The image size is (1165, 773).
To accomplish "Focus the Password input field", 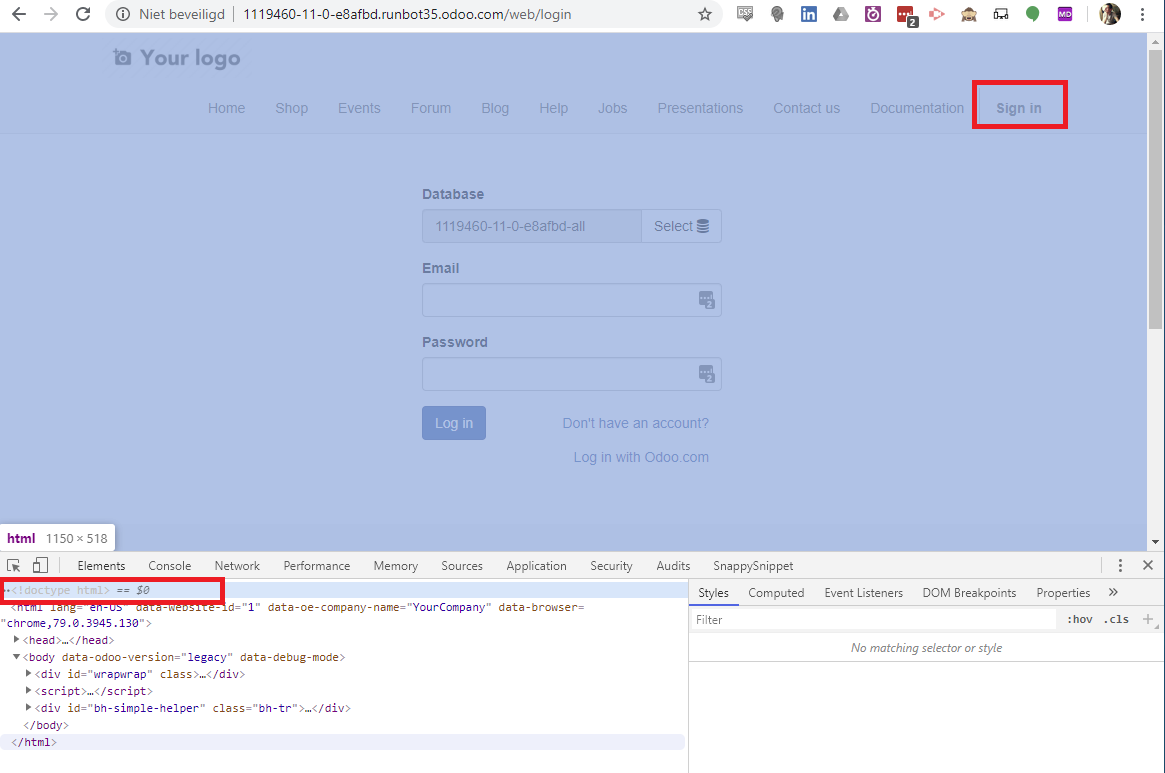I will [571, 374].
